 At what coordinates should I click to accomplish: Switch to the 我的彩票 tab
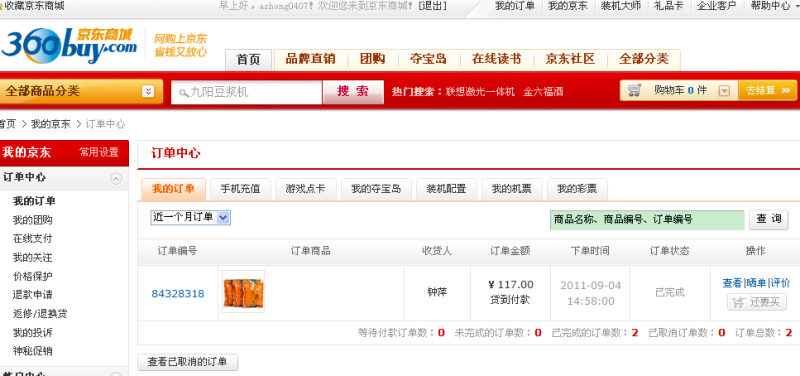tap(577, 189)
